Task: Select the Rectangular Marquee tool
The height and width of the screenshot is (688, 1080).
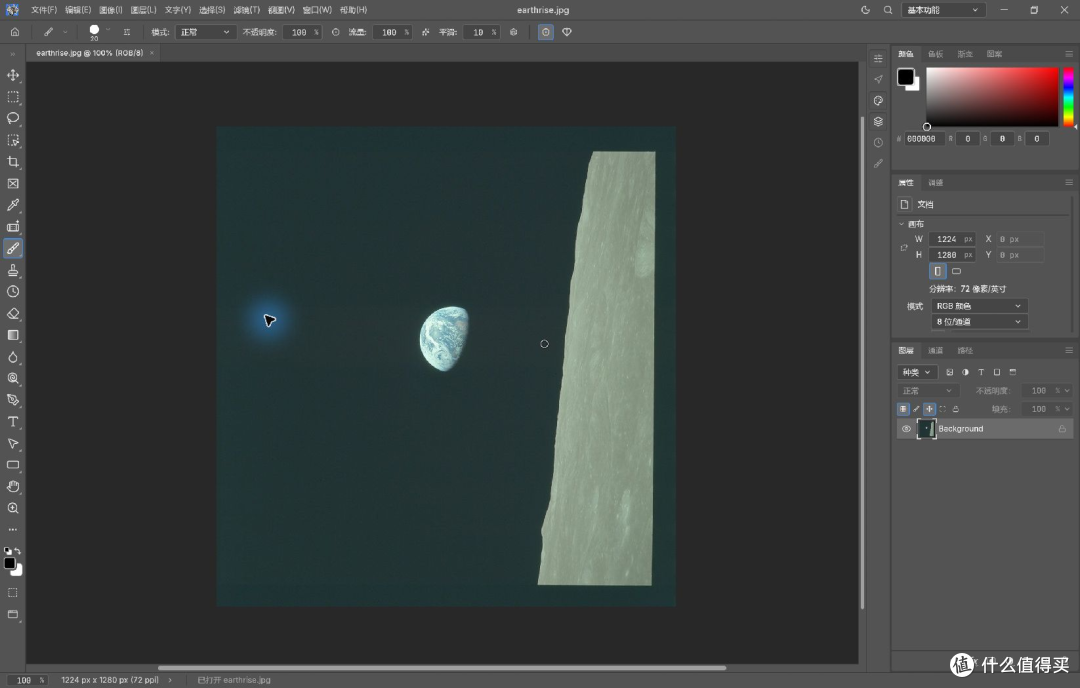Action: click(x=13, y=97)
